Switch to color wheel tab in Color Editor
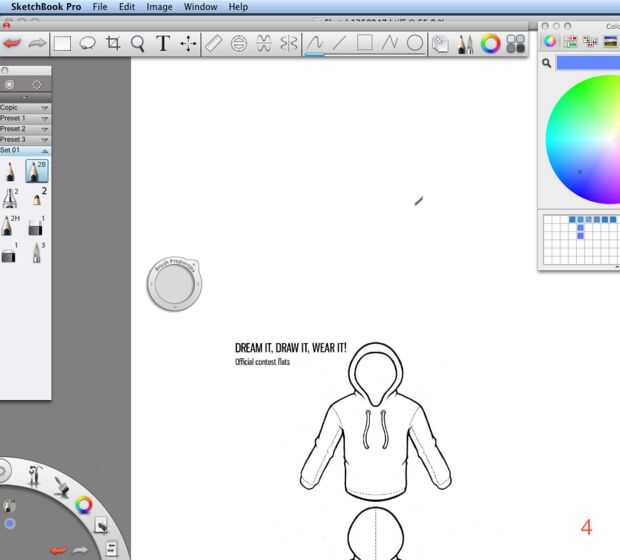This screenshot has height=560, width=620. coord(550,41)
